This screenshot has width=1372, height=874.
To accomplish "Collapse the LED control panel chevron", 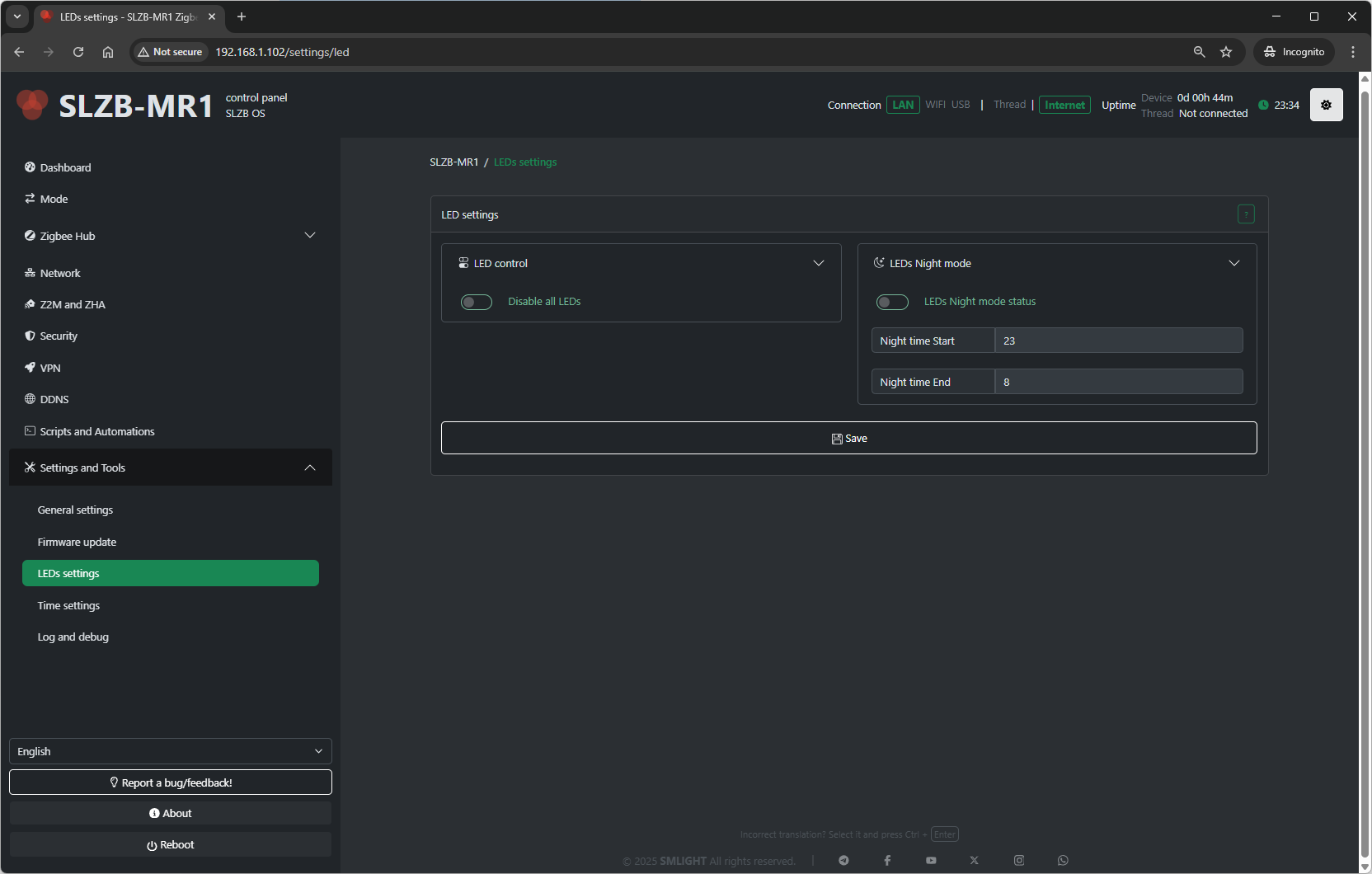I will (x=819, y=263).
